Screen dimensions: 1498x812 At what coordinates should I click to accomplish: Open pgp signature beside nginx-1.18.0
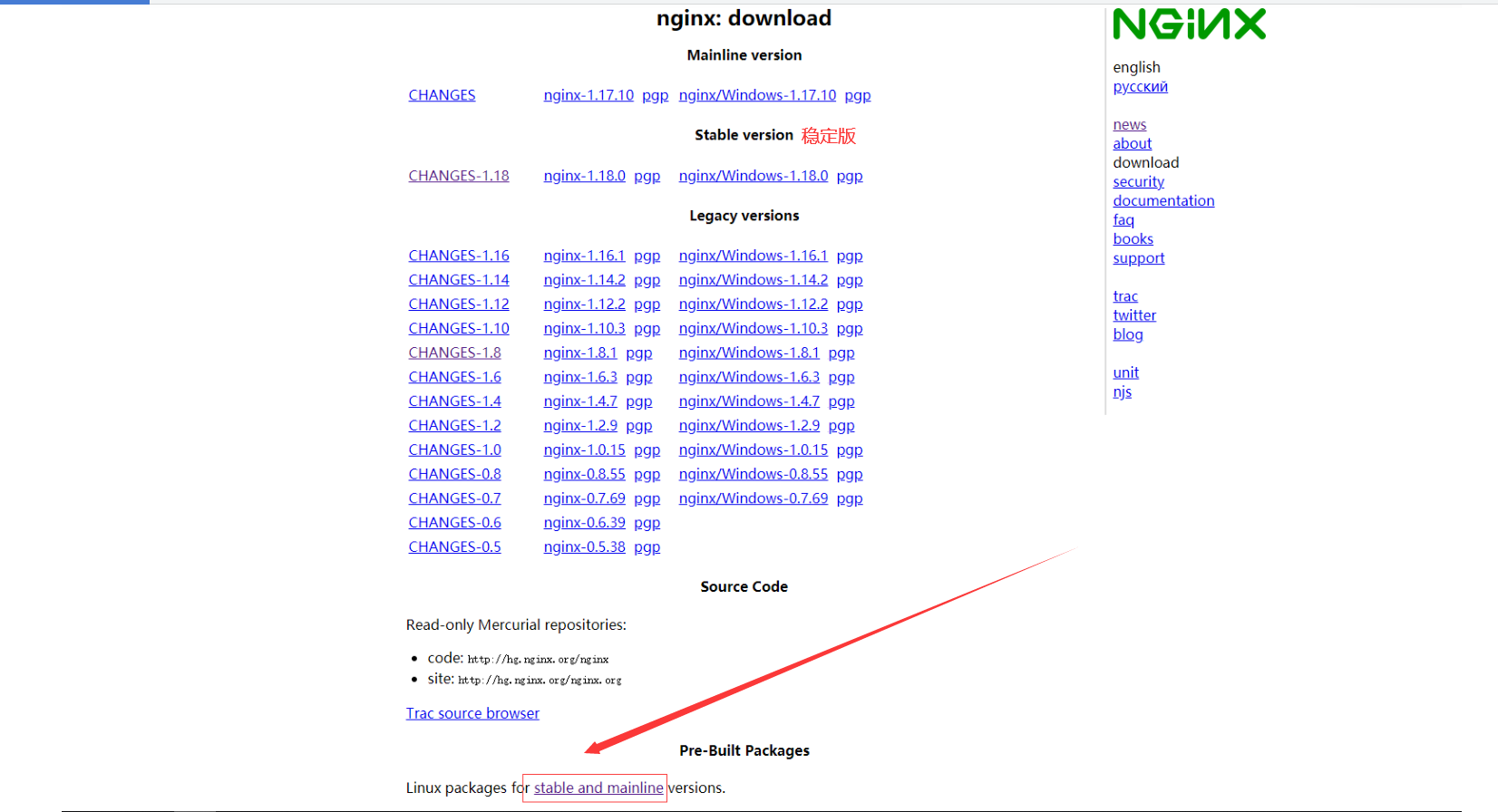(647, 176)
